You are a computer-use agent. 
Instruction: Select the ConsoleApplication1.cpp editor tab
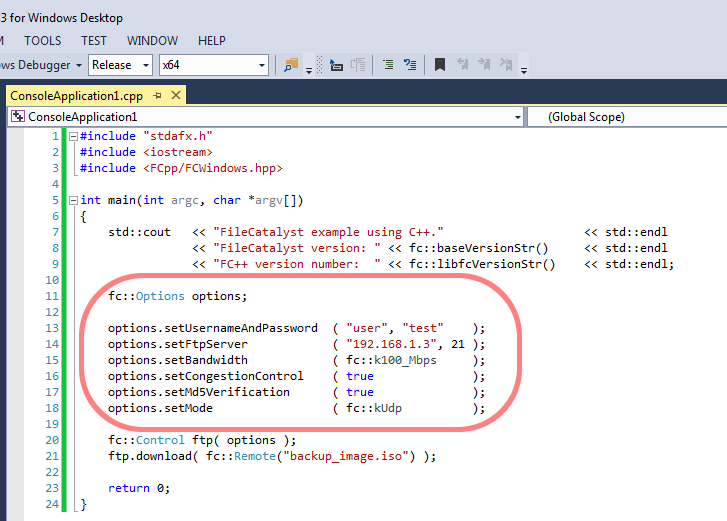click(76, 95)
